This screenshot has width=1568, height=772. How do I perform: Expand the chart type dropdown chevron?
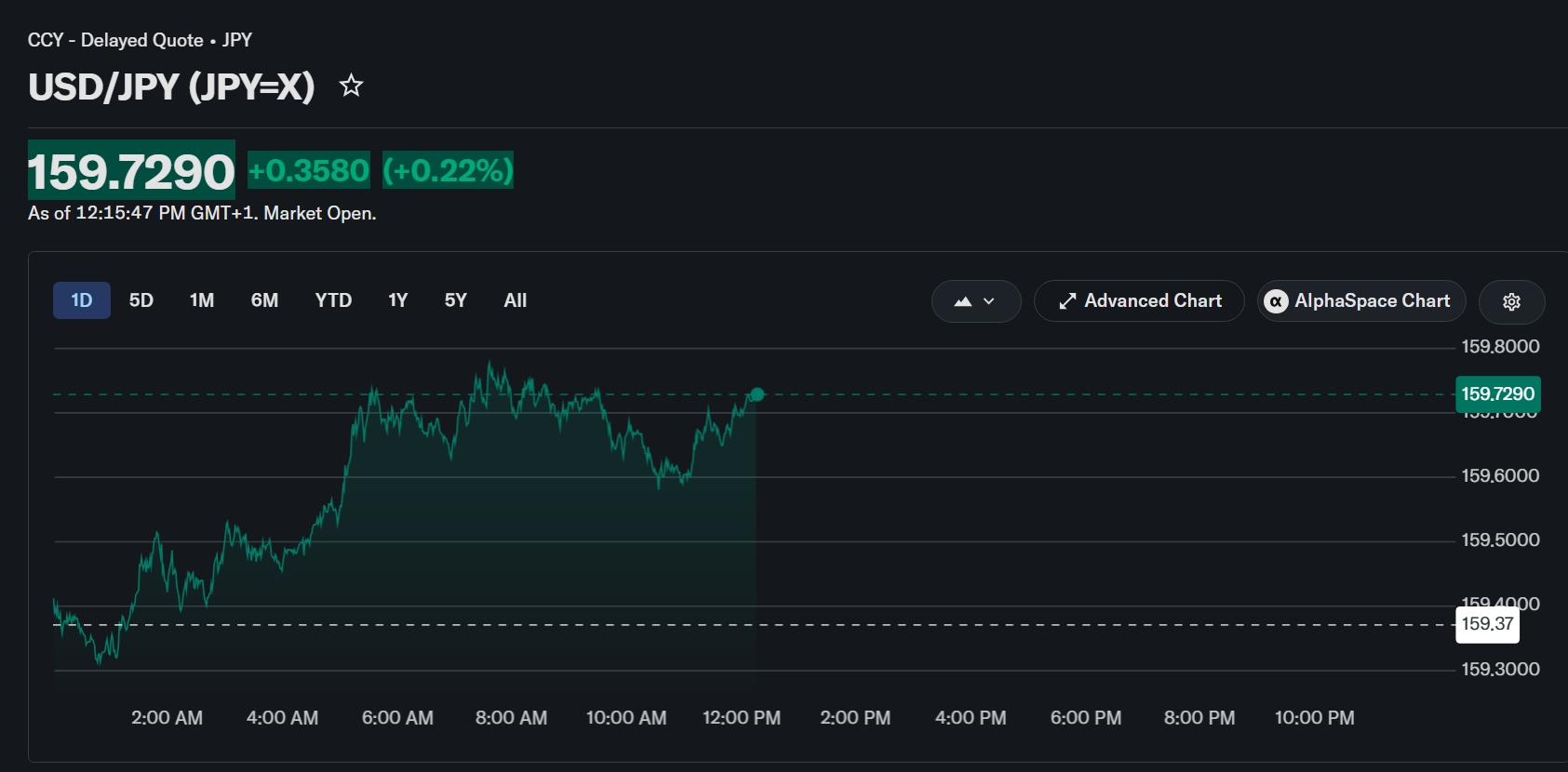click(x=989, y=301)
